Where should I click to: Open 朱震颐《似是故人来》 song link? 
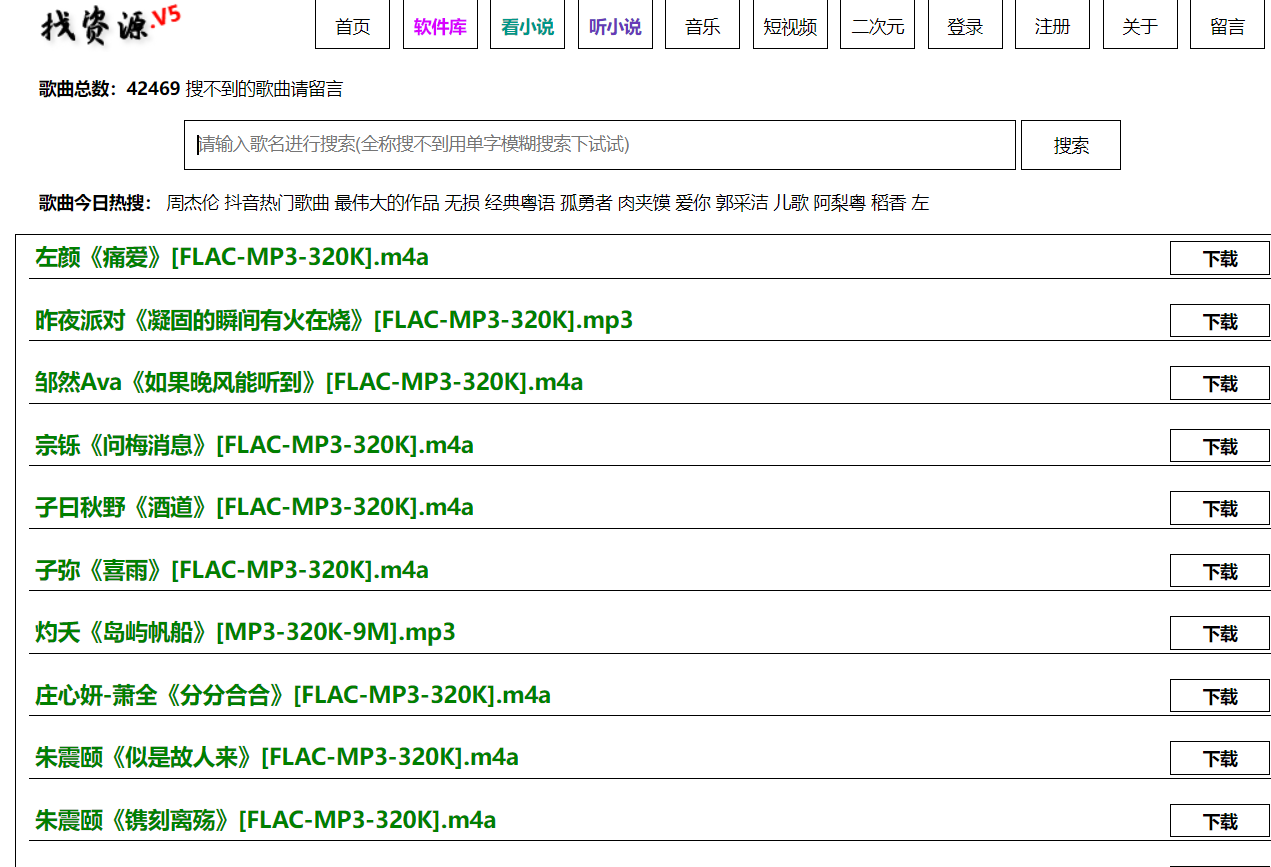click(277, 757)
